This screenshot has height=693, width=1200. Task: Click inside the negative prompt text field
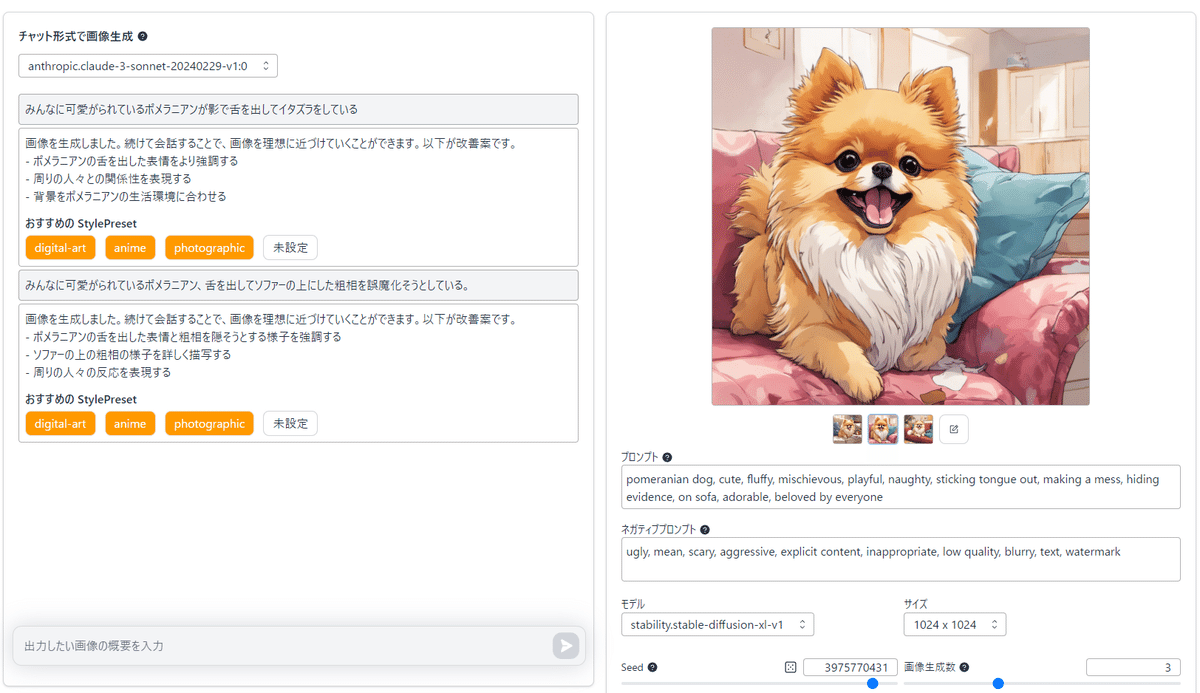(x=900, y=559)
